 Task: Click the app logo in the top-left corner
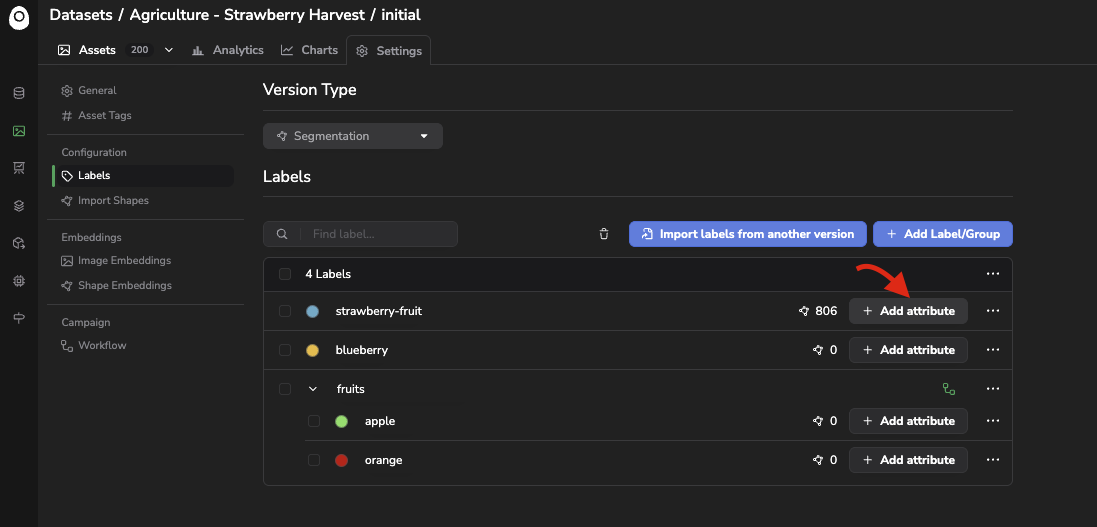pos(19,18)
